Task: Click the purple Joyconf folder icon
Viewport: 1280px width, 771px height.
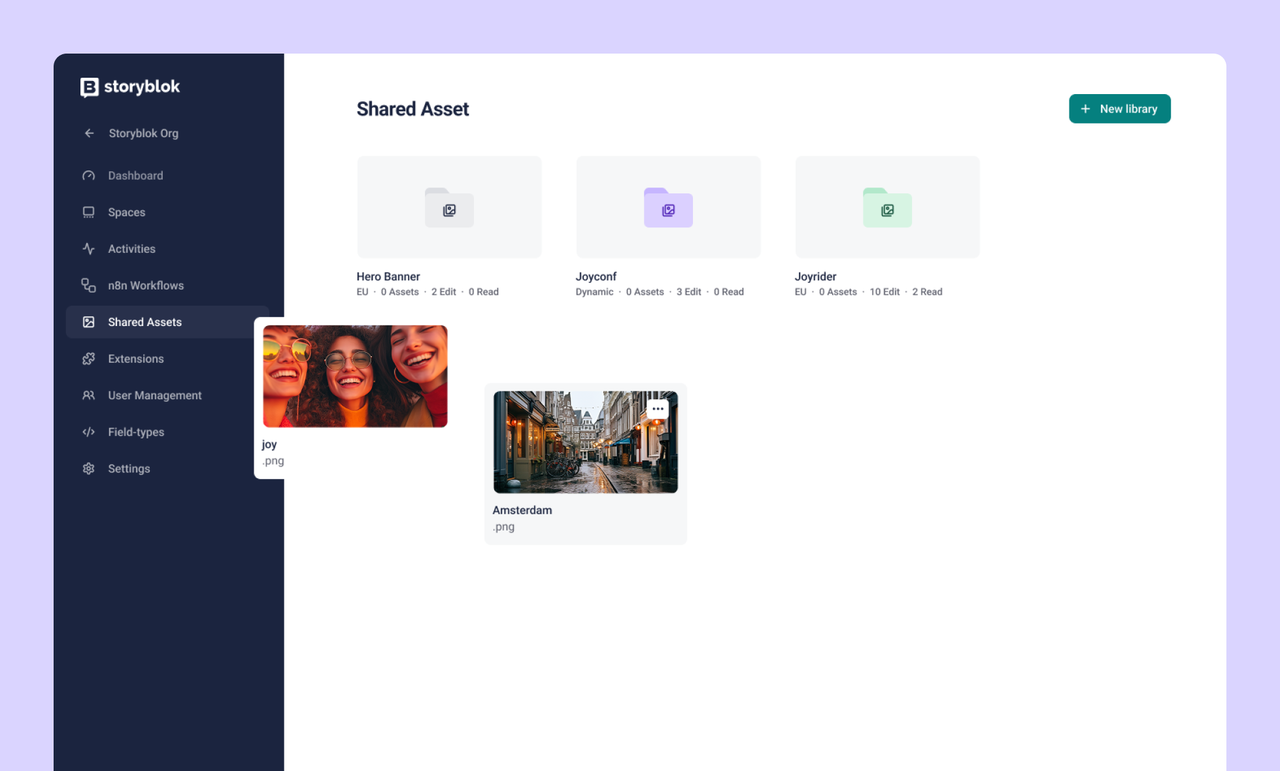Action: pyautogui.click(x=668, y=207)
